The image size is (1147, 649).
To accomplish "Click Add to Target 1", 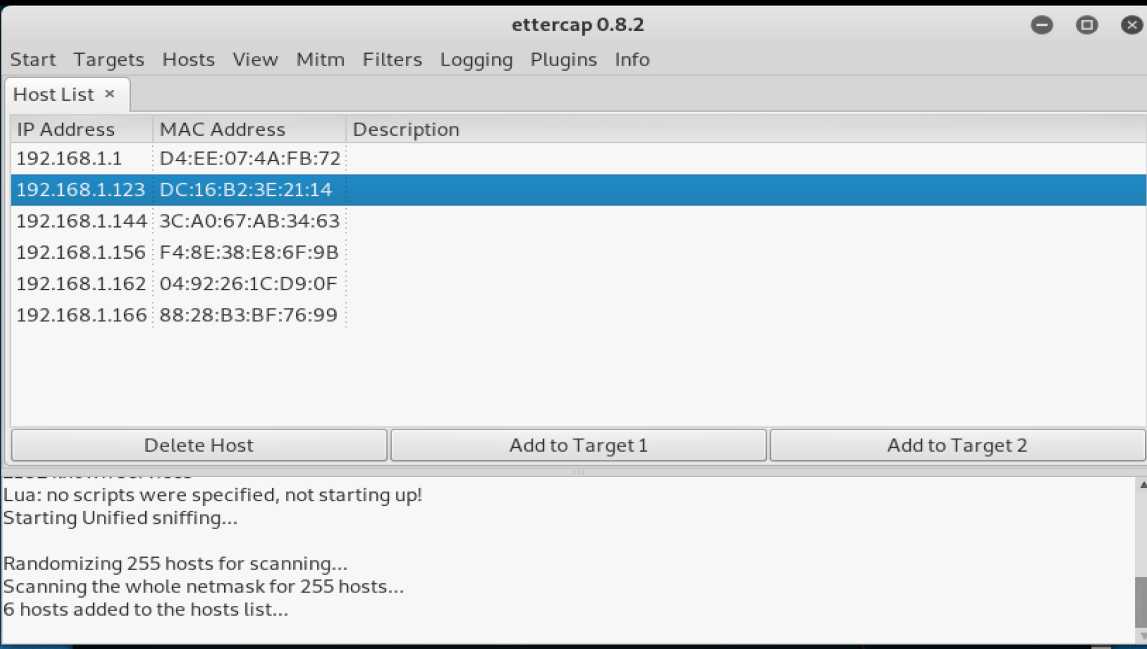I will click(579, 445).
